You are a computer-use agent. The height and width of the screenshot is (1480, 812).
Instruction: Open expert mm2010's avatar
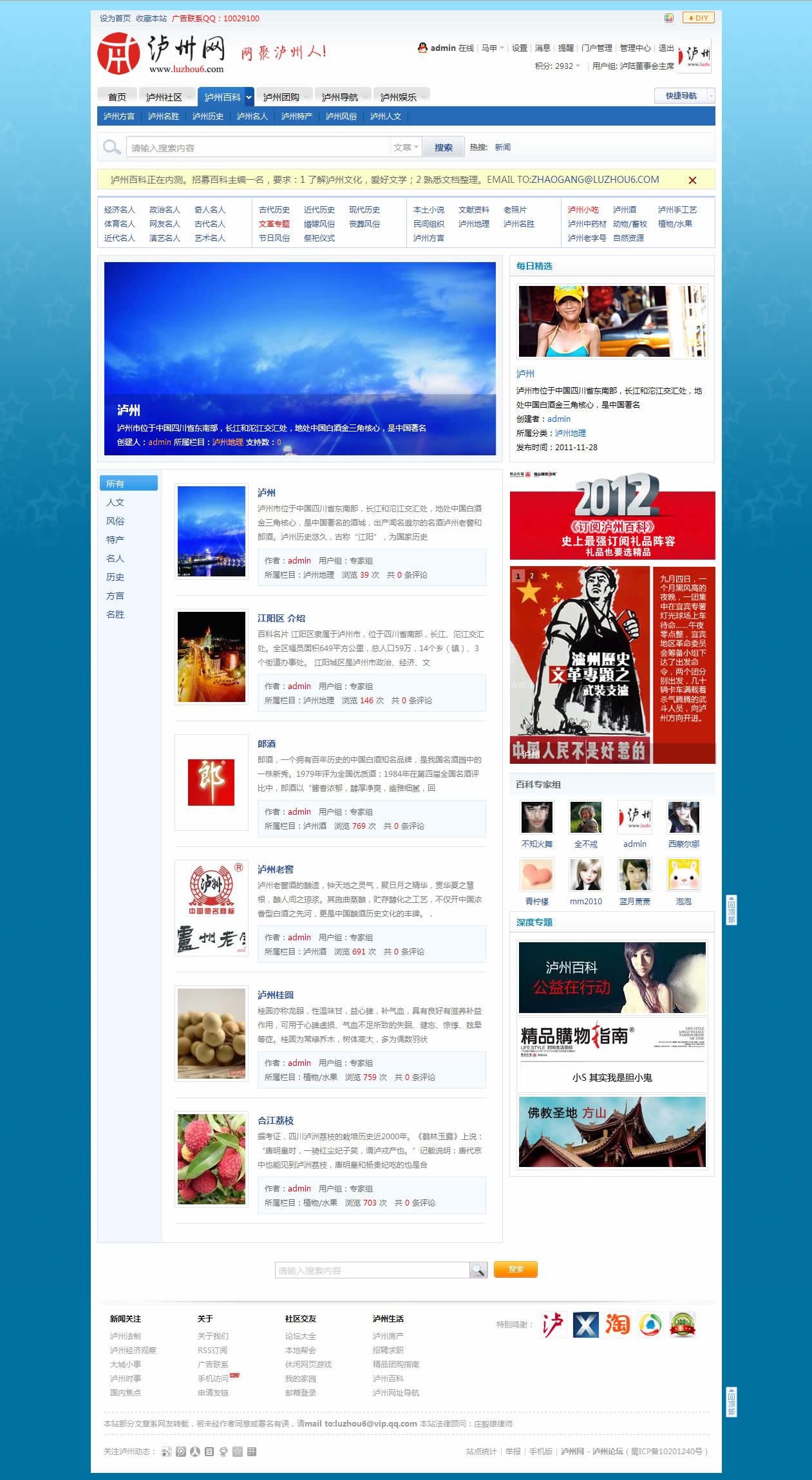tap(586, 874)
